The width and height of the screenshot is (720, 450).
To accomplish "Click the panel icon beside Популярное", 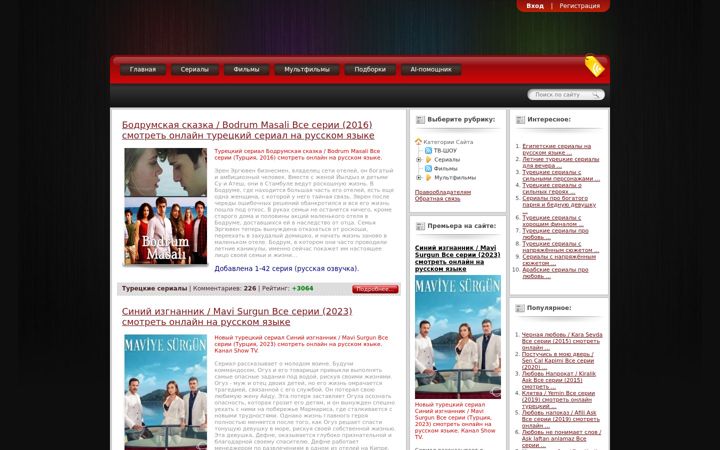I will click(520, 309).
